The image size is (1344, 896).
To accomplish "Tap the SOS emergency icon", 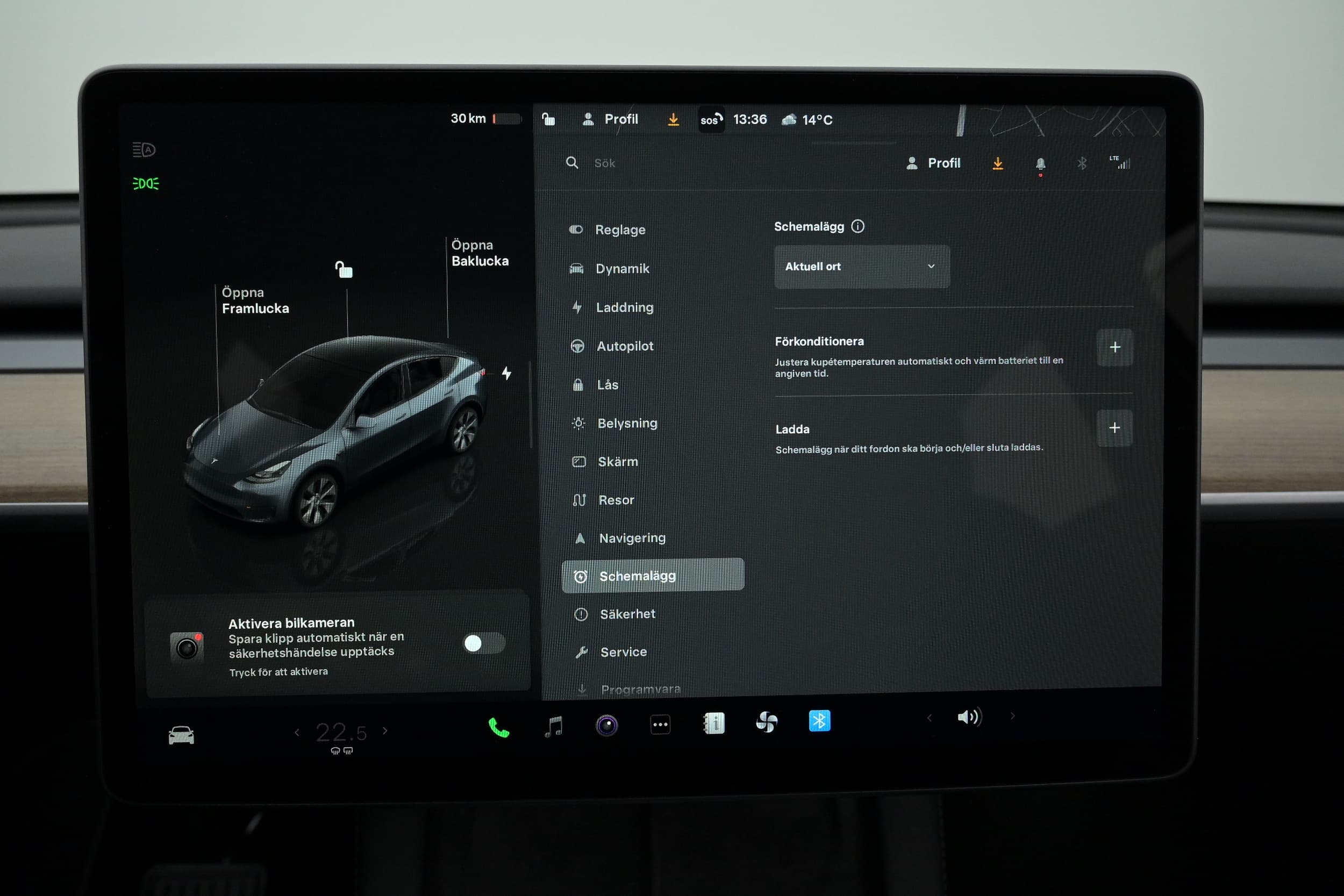I will pos(711,119).
